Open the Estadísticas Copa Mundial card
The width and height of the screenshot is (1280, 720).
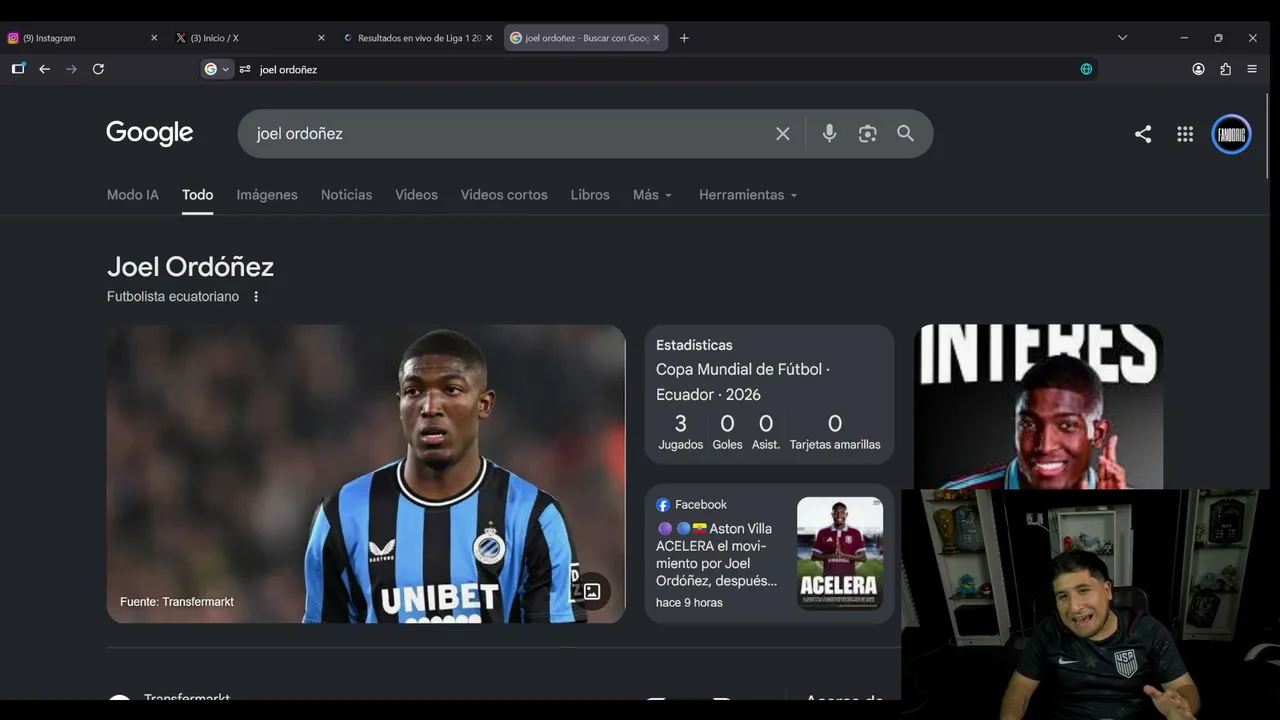[x=769, y=394]
